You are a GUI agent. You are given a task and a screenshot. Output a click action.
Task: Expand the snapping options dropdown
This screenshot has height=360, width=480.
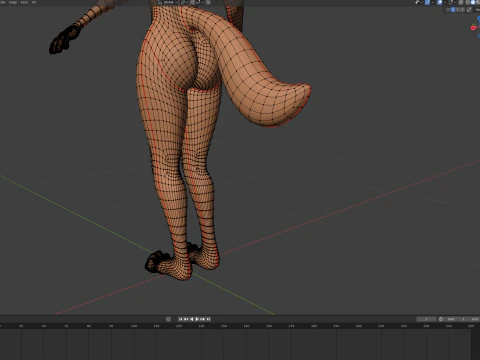(x=200, y=2)
